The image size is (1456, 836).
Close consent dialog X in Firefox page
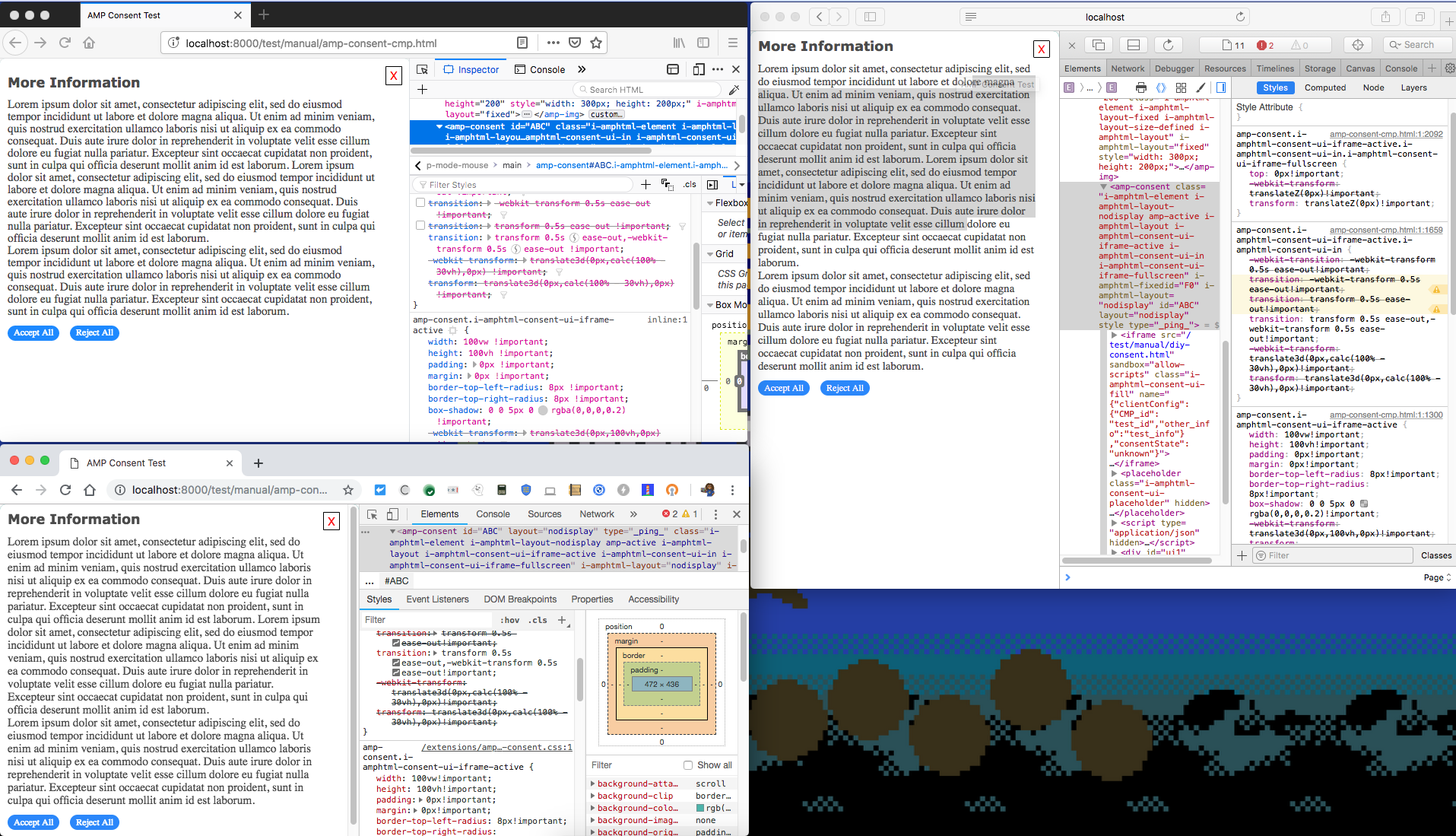click(x=394, y=75)
